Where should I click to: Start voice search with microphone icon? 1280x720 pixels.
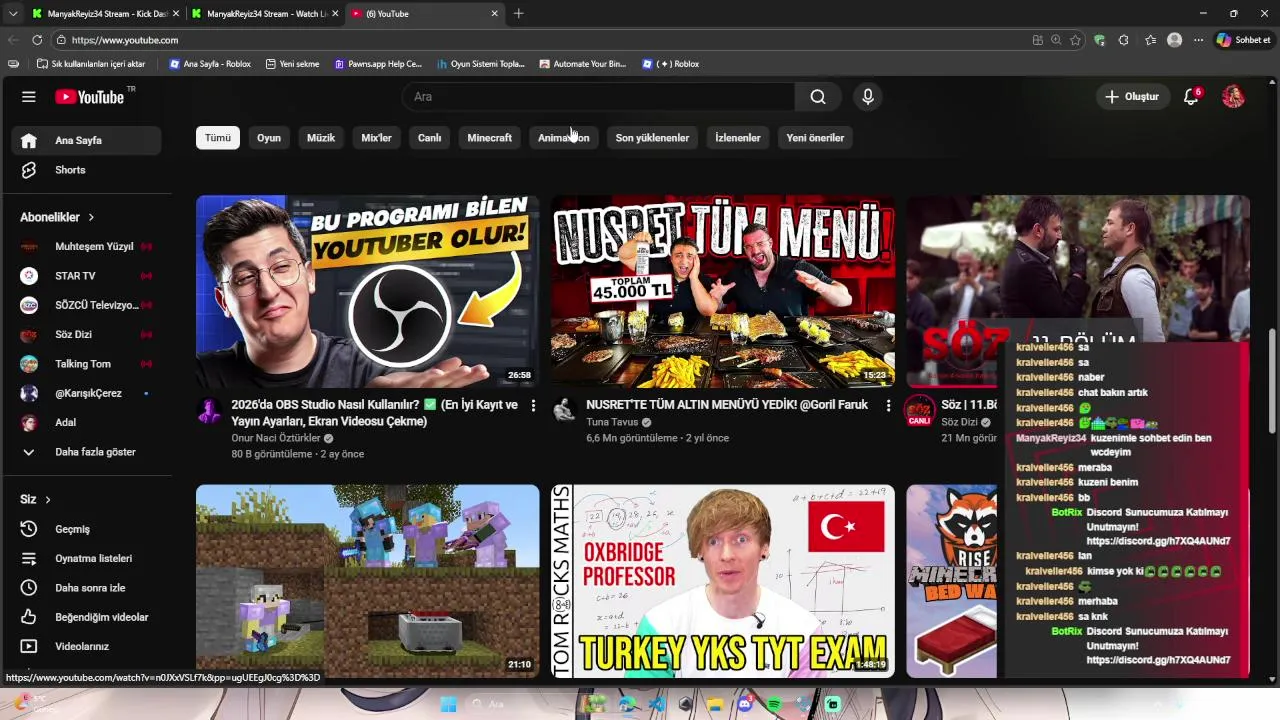(868, 97)
